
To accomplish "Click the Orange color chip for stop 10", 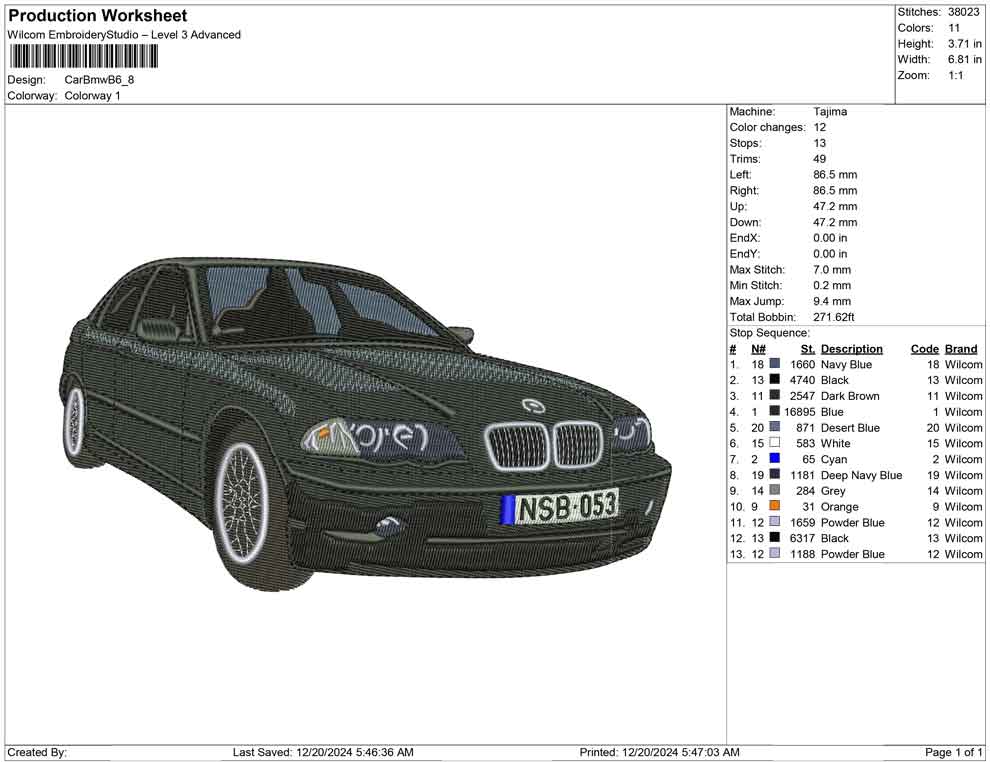I will [x=775, y=506].
